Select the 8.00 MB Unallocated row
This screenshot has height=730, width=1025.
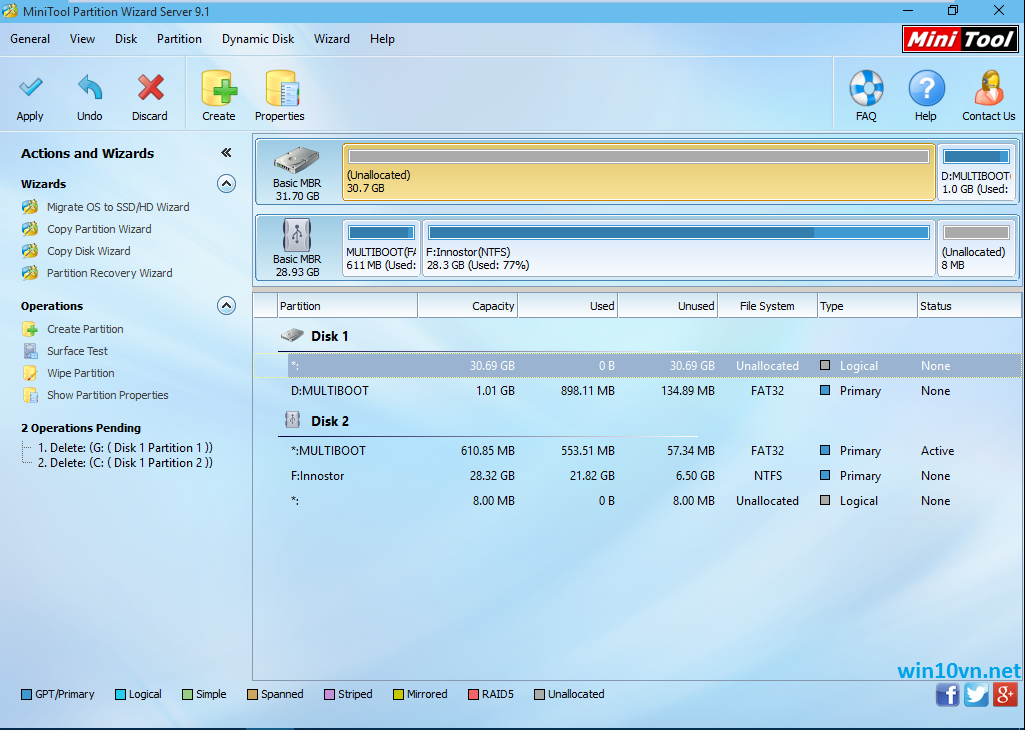pos(637,501)
